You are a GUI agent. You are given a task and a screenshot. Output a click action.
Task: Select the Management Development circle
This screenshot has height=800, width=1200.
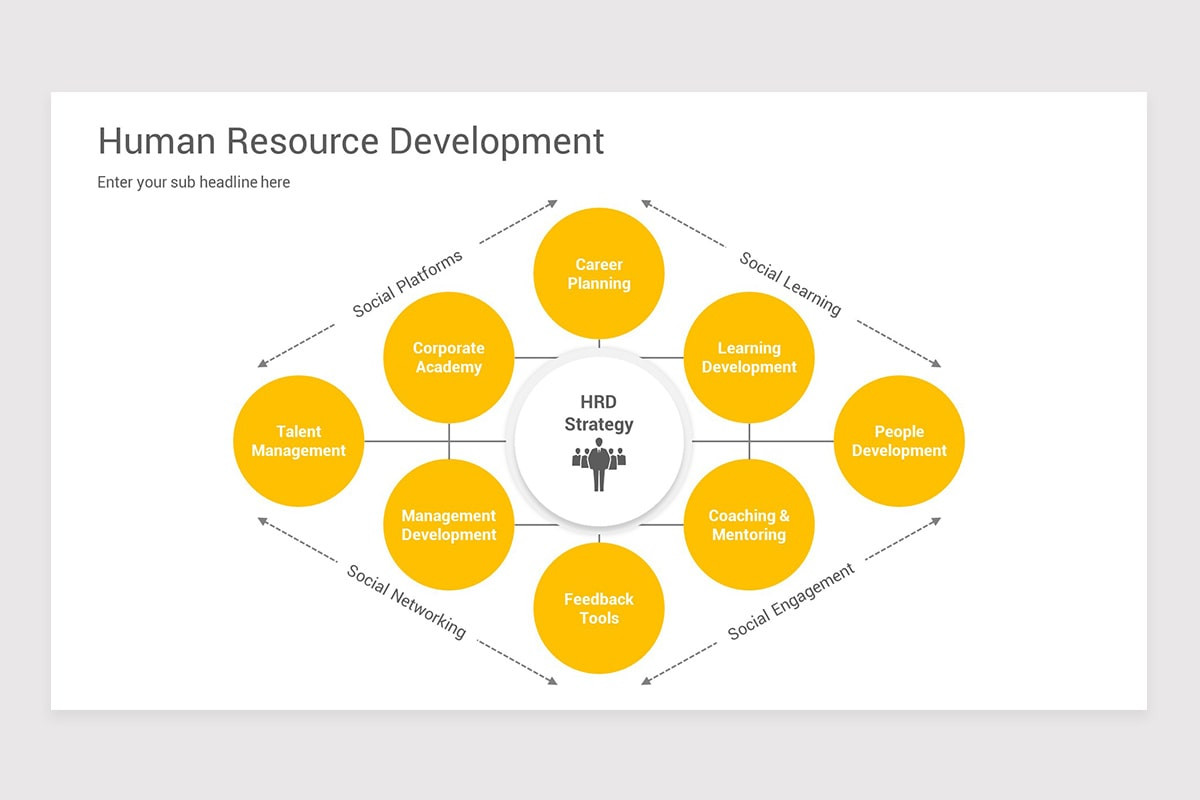click(448, 525)
